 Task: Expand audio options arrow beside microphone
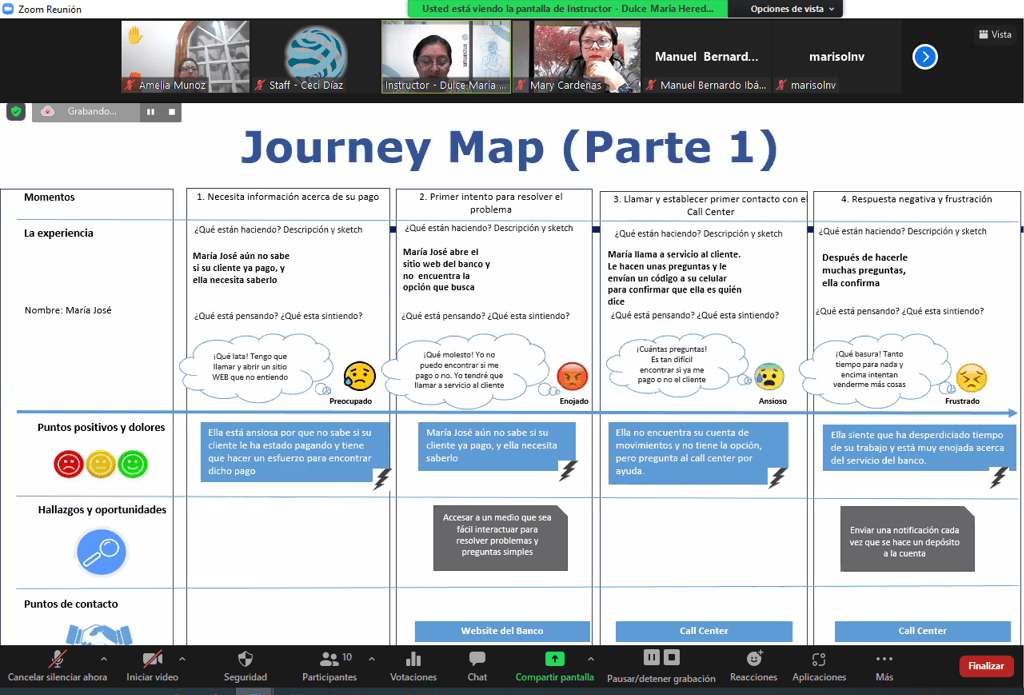tap(103, 659)
